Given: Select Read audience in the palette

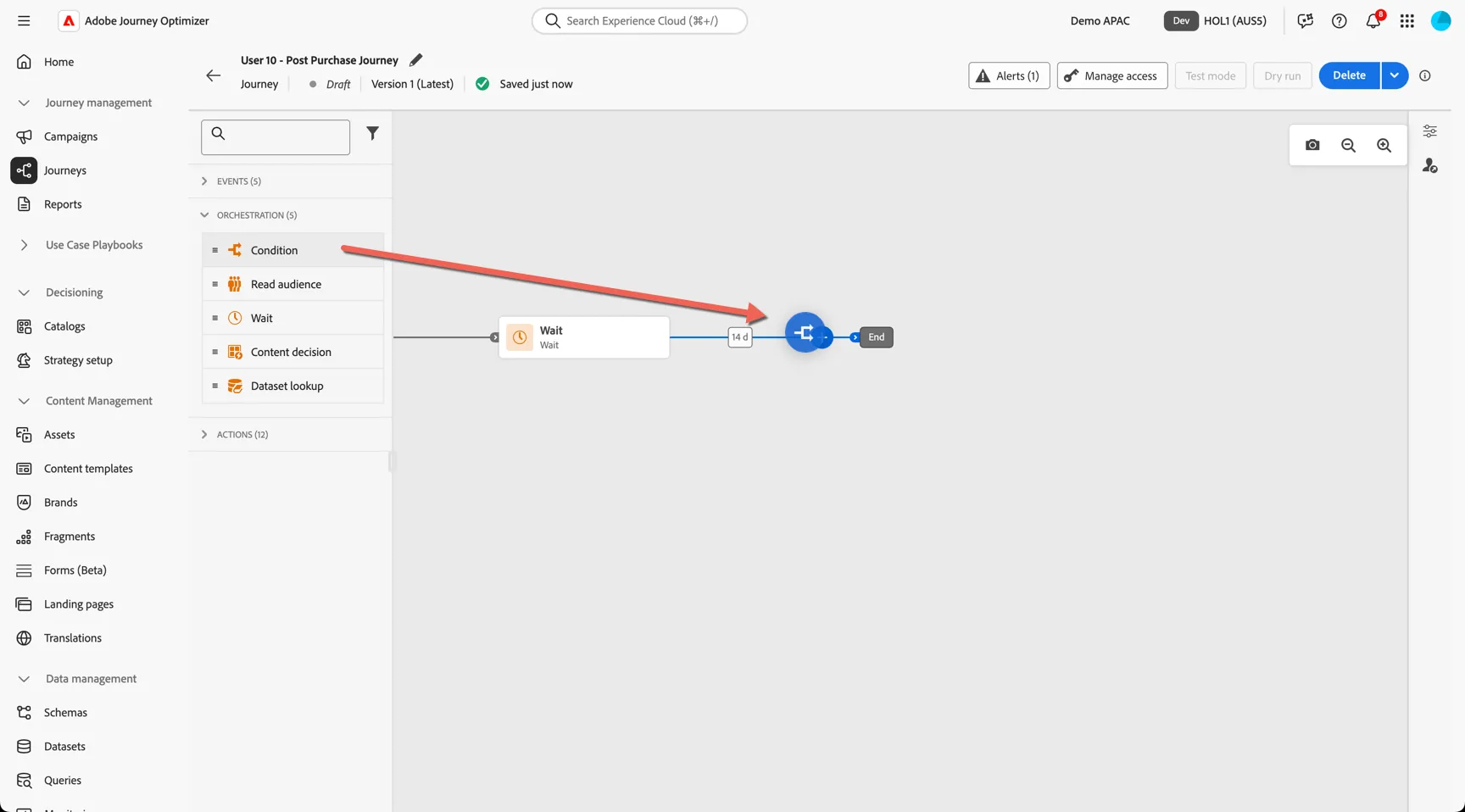Looking at the screenshot, I should [x=292, y=284].
